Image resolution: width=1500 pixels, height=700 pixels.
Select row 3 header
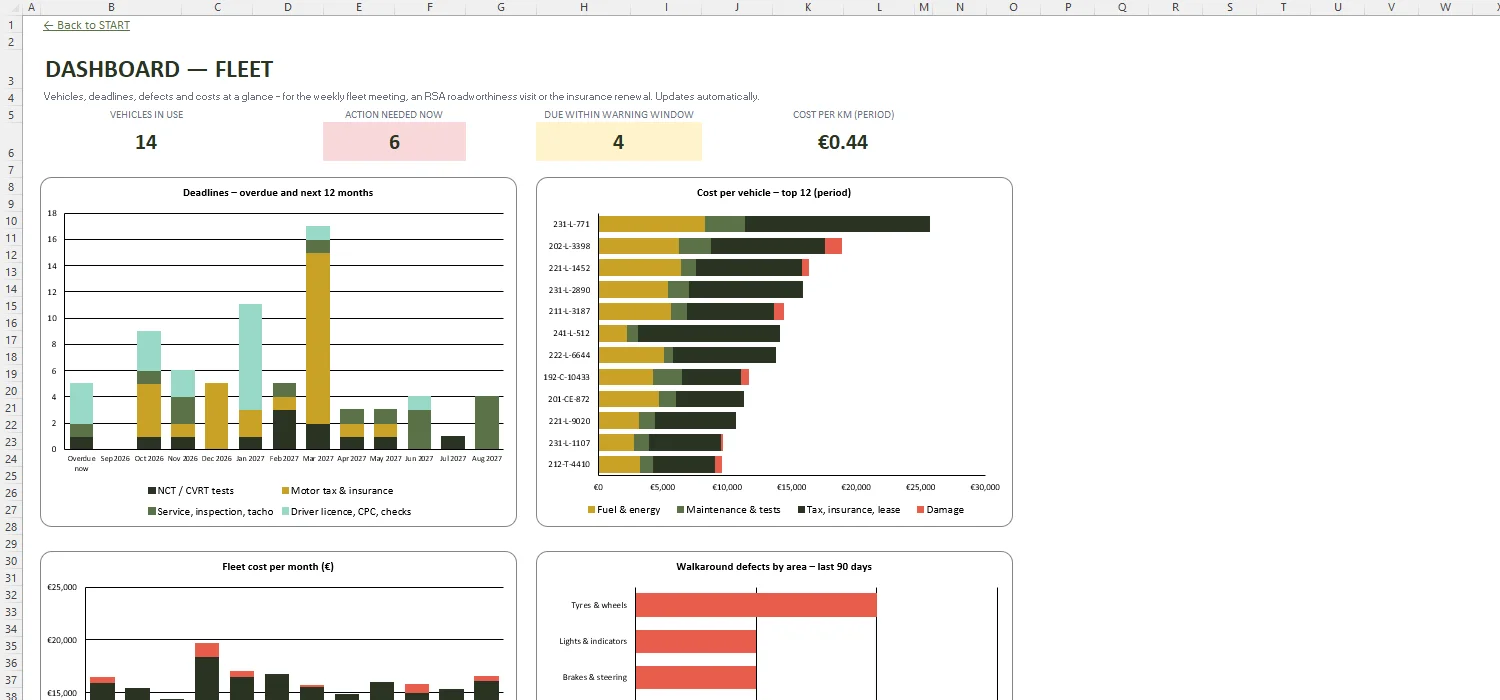pos(11,69)
